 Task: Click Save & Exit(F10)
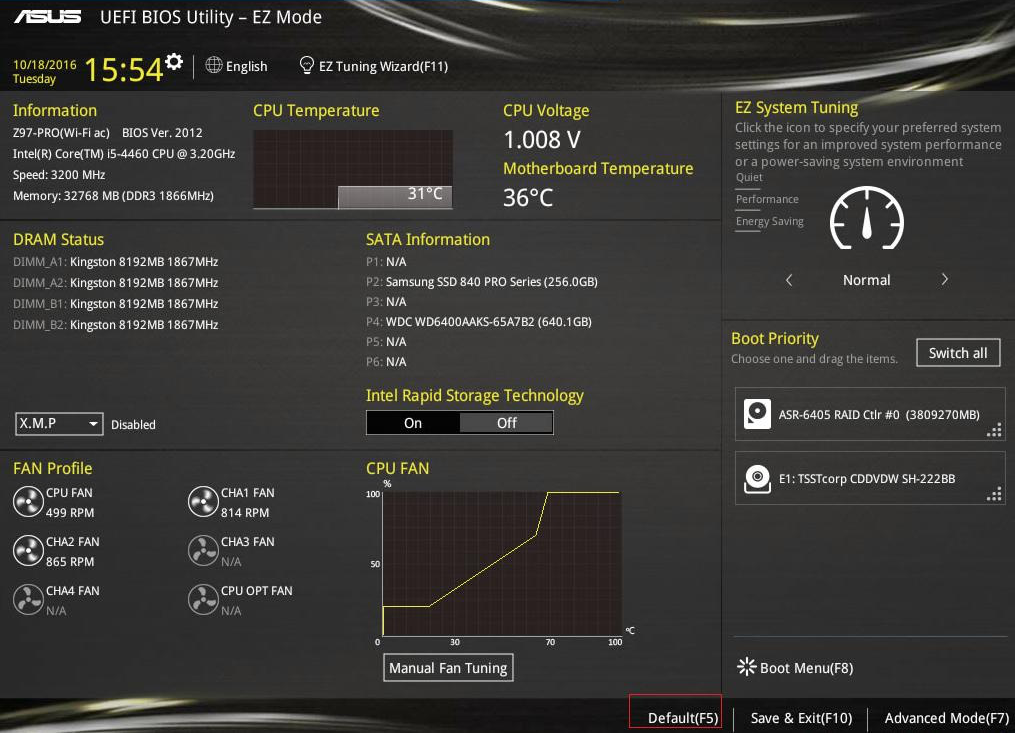click(801, 717)
